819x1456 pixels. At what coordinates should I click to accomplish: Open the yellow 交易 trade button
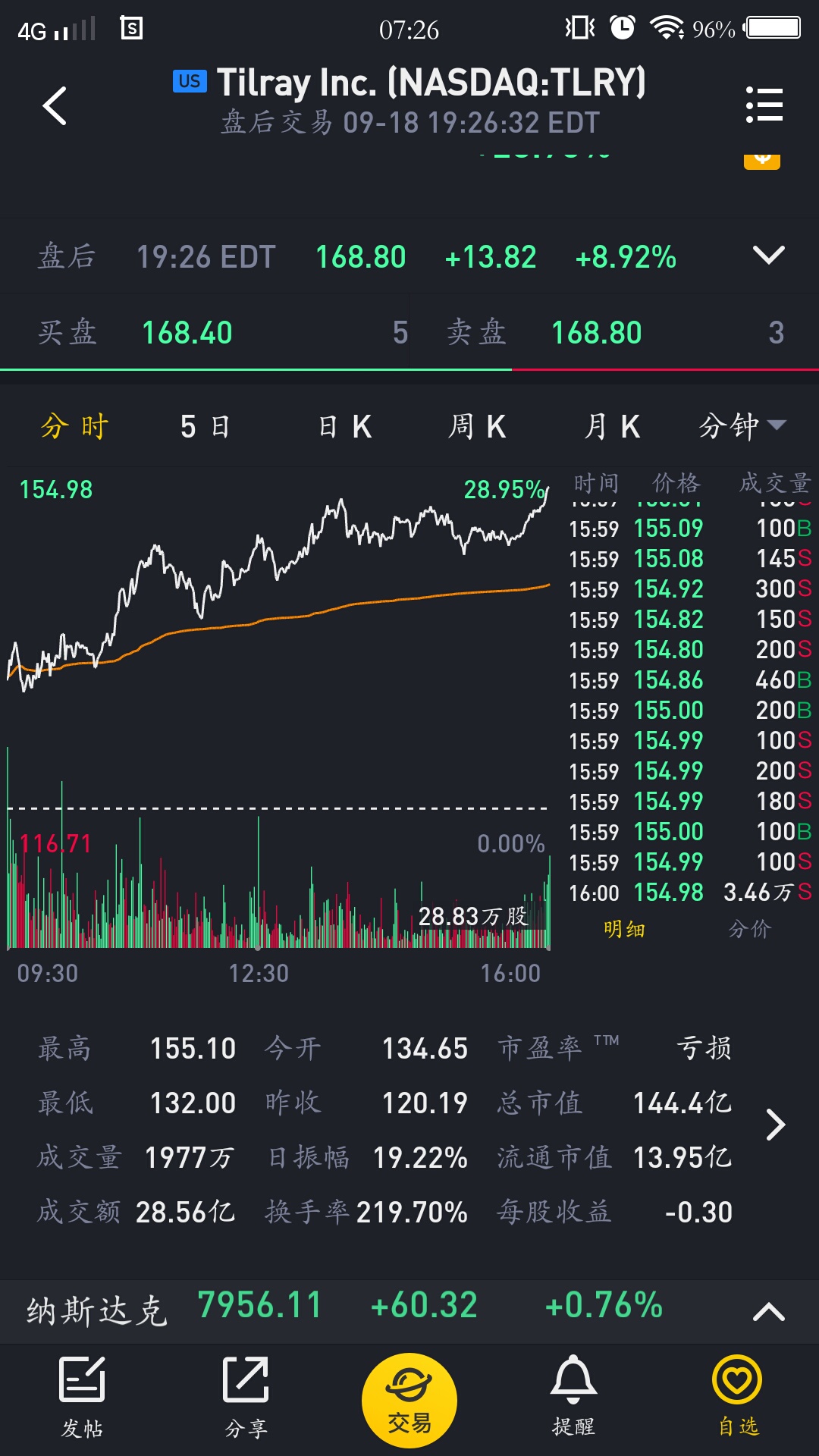[x=409, y=1401]
